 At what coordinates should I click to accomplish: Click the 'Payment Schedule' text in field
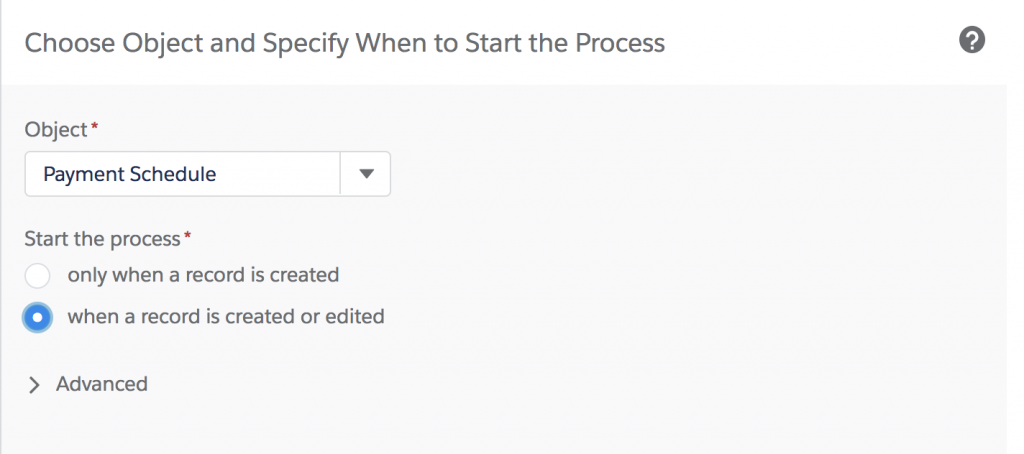130,174
